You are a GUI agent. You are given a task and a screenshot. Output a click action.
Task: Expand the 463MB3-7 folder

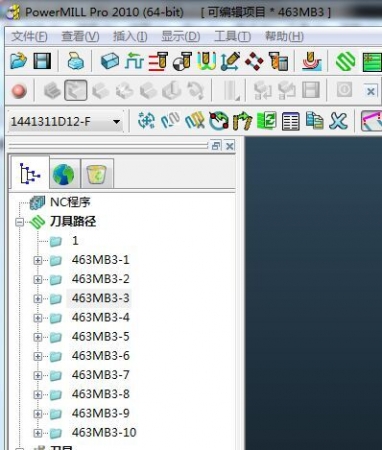[x=38, y=376]
